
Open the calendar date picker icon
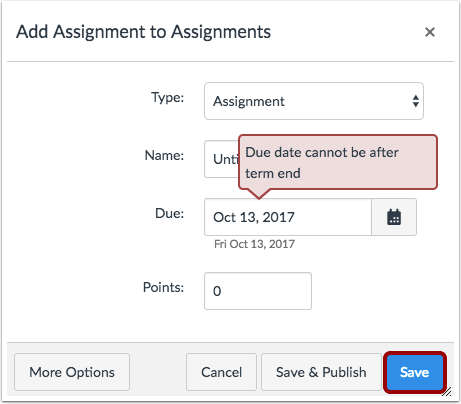(394, 217)
